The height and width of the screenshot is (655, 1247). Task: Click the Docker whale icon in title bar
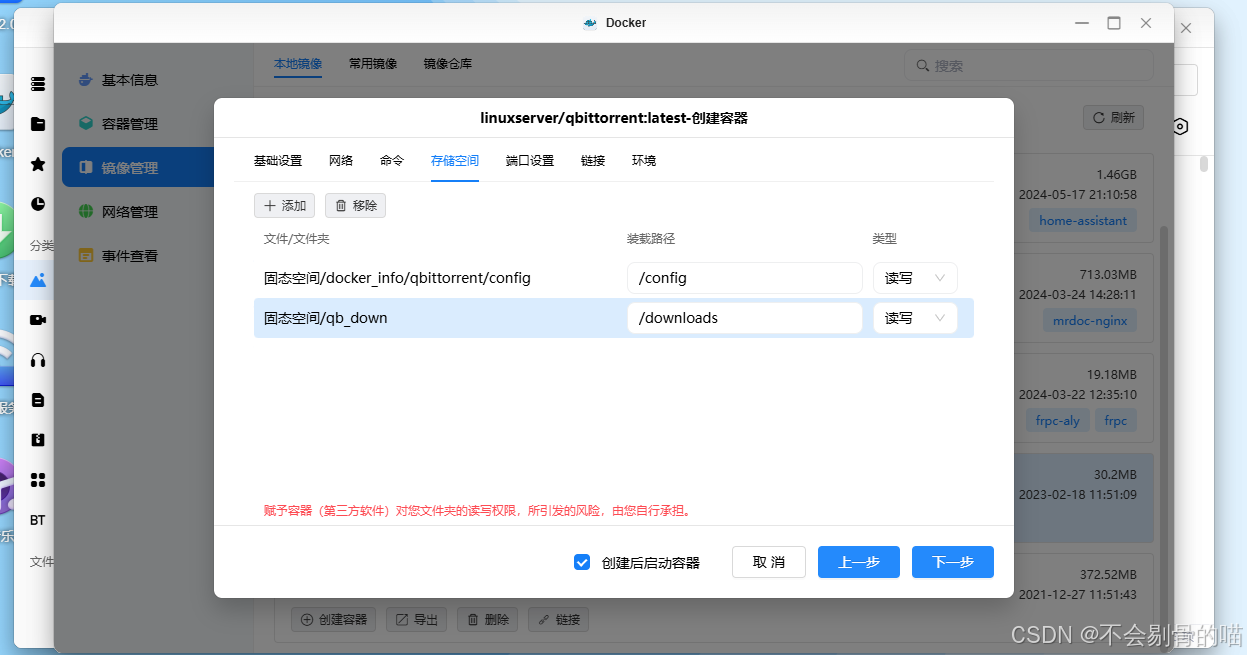point(590,23)
